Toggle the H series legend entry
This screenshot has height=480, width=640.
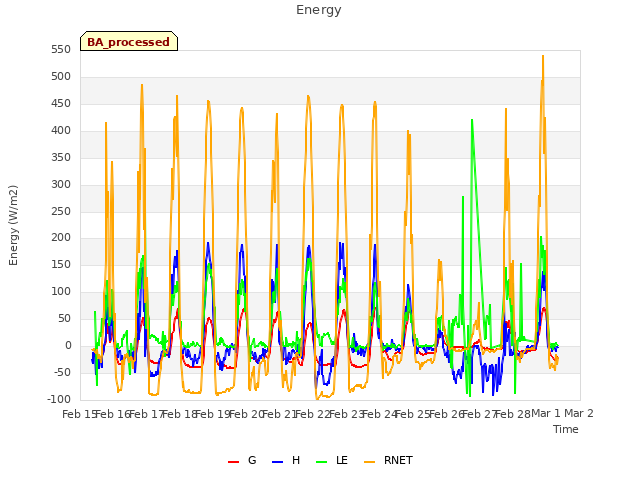[286, 461]
